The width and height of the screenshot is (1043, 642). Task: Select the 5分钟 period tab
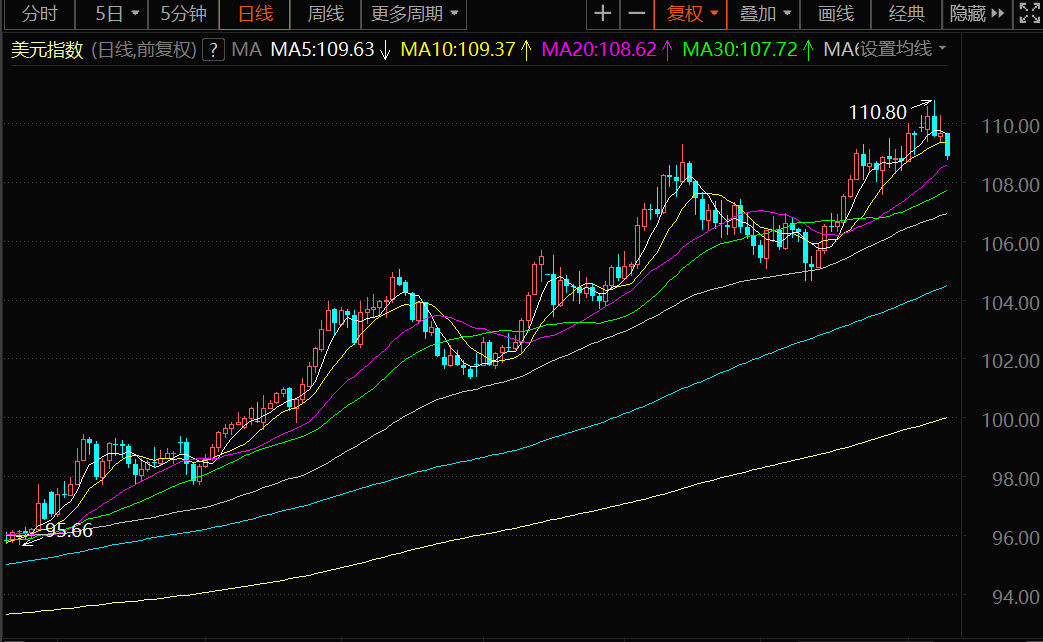coord(183,14)
